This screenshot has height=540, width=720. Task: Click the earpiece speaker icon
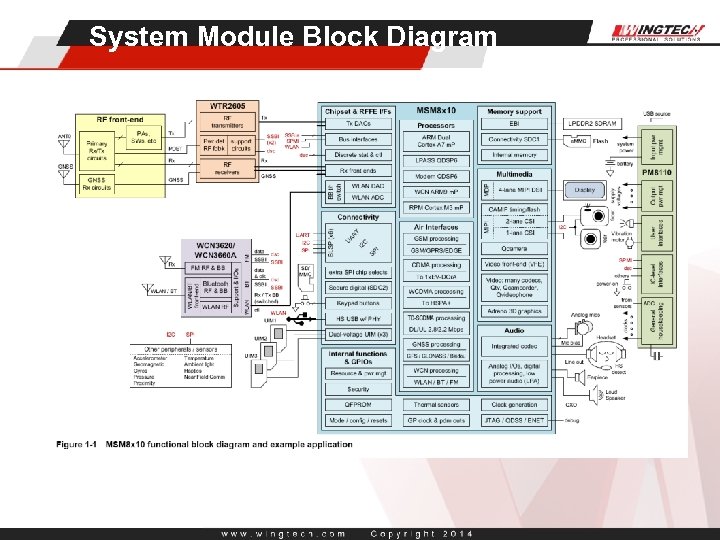point(581,377)
